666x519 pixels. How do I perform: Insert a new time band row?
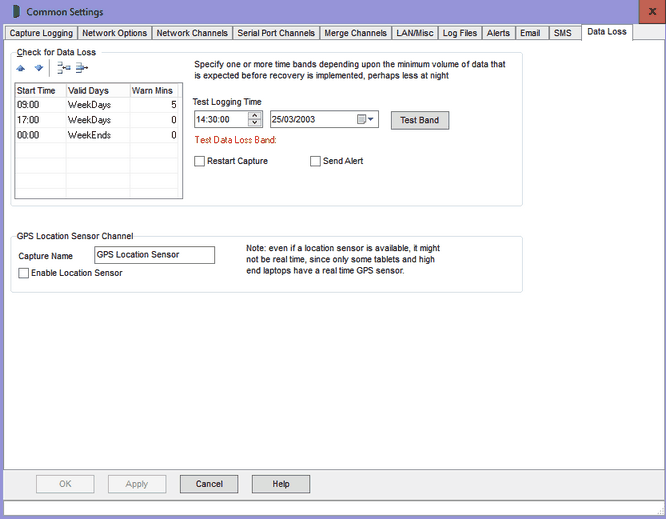tap(64, 68)
